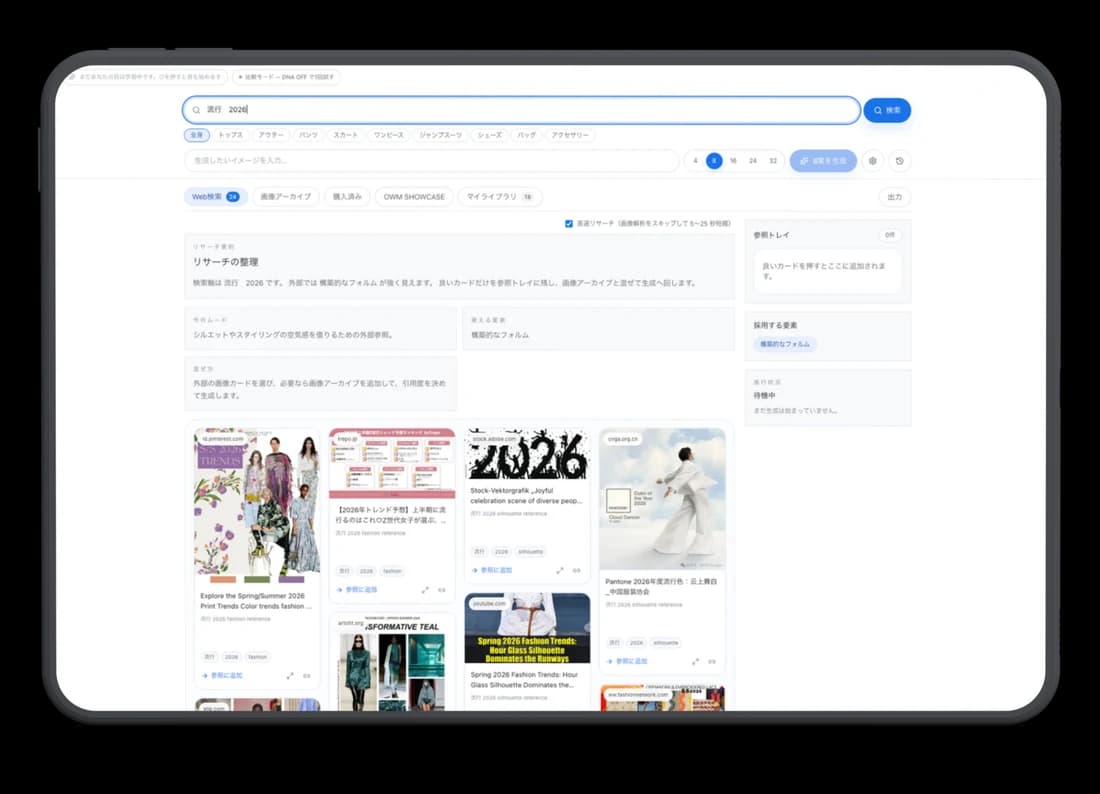
Task: Focus the search field containing 流行 2026
Action: [521, 110]
